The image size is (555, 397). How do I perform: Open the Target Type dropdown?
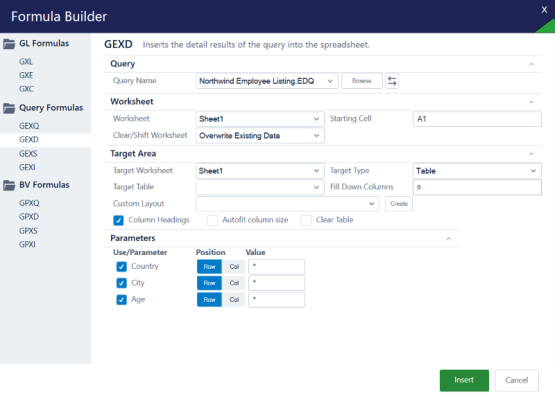point(477,171)
